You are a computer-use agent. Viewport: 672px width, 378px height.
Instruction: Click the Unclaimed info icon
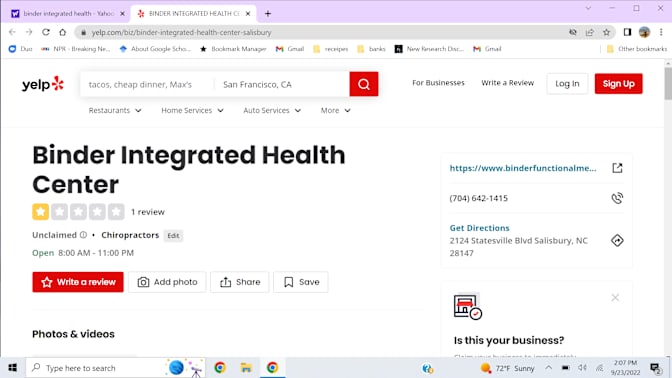click(x=83, y=235)
